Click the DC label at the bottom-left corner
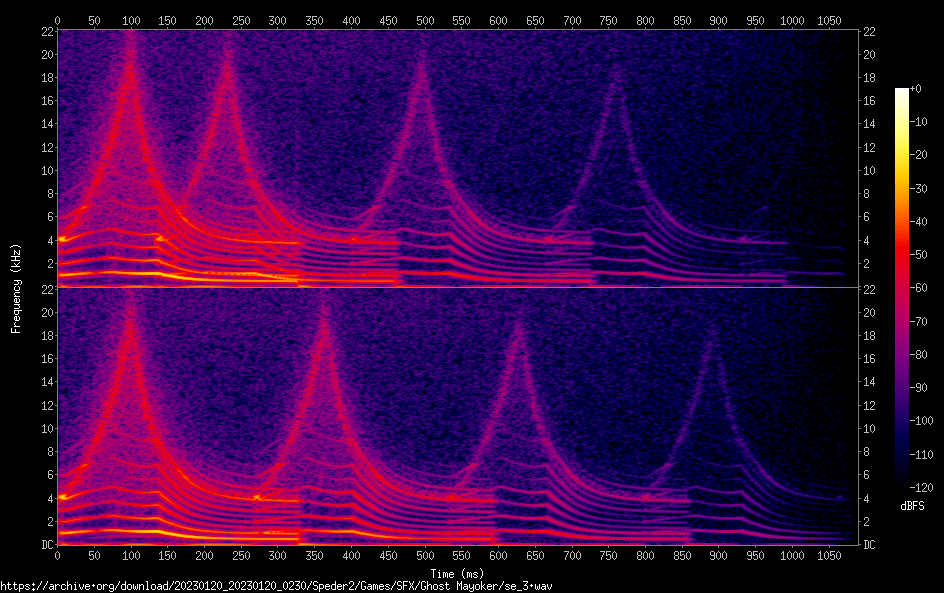 [x=45, y=545]
